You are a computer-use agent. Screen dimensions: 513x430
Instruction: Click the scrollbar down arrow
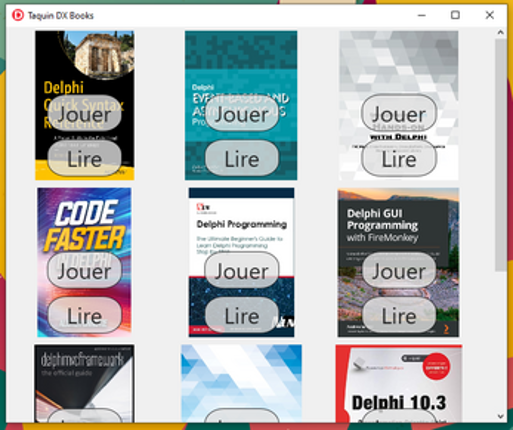500,416
